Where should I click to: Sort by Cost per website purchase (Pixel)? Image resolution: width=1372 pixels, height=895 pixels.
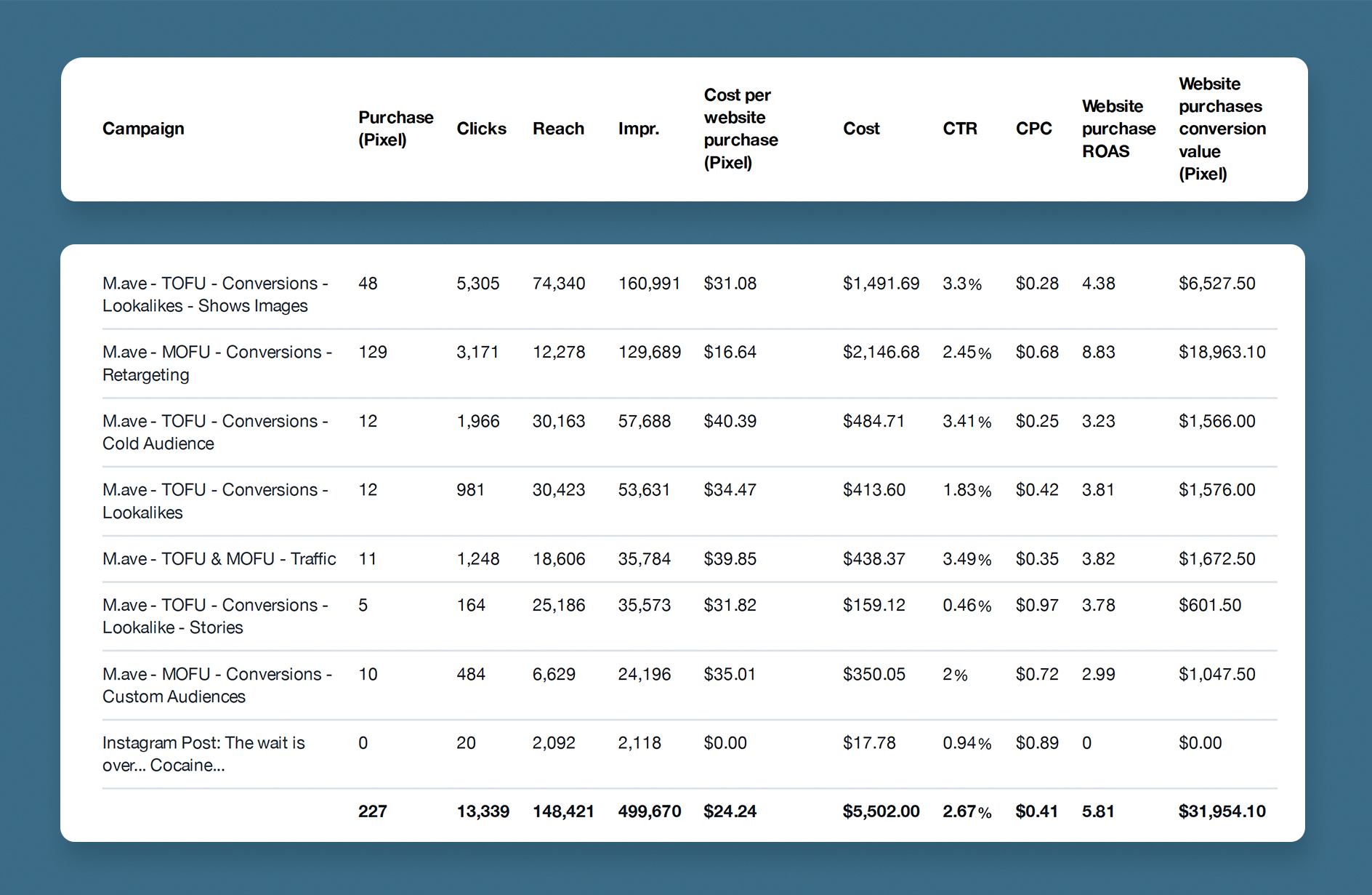click(x=740, y=129)
